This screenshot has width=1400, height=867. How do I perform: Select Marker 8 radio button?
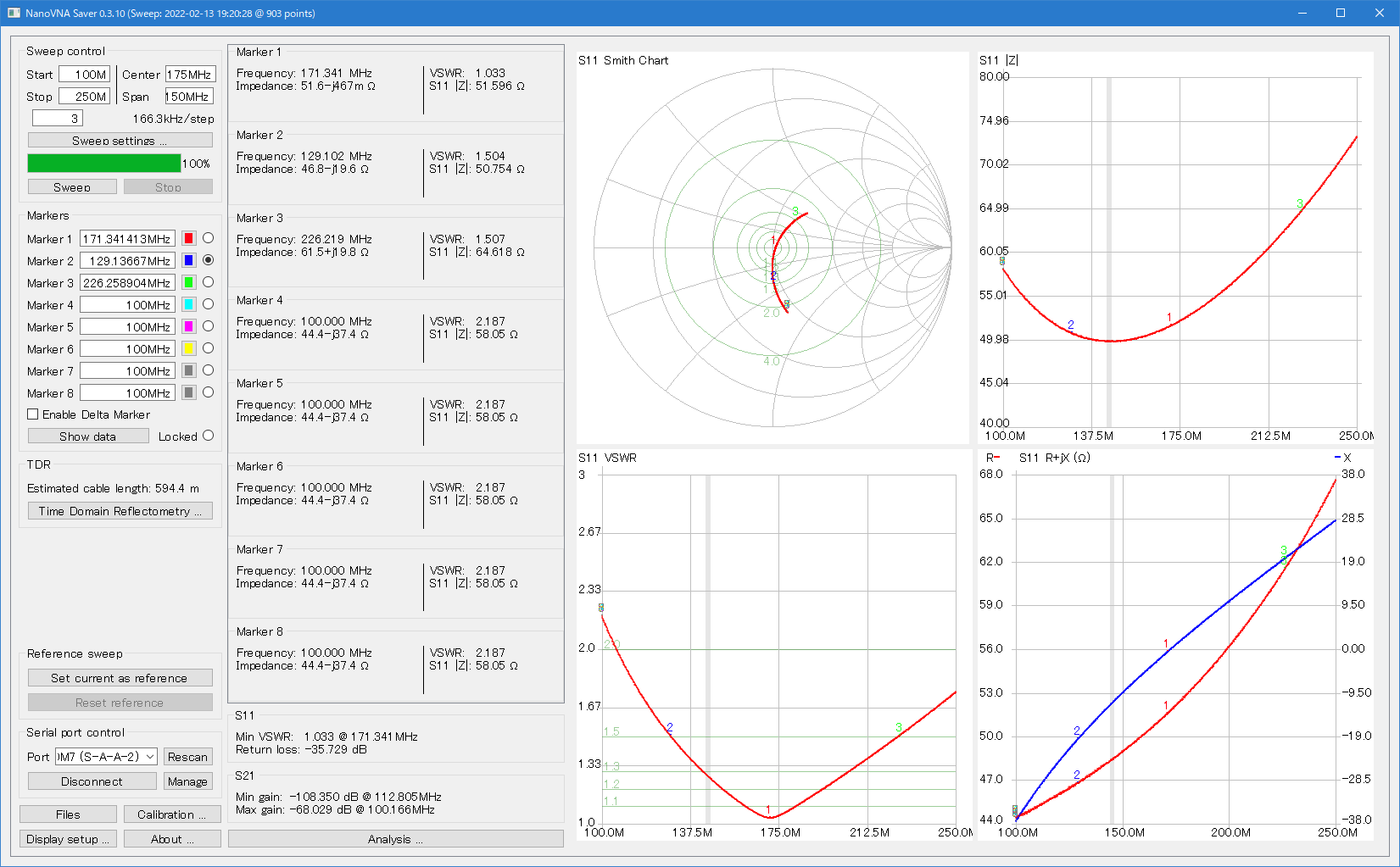(208, 392)
